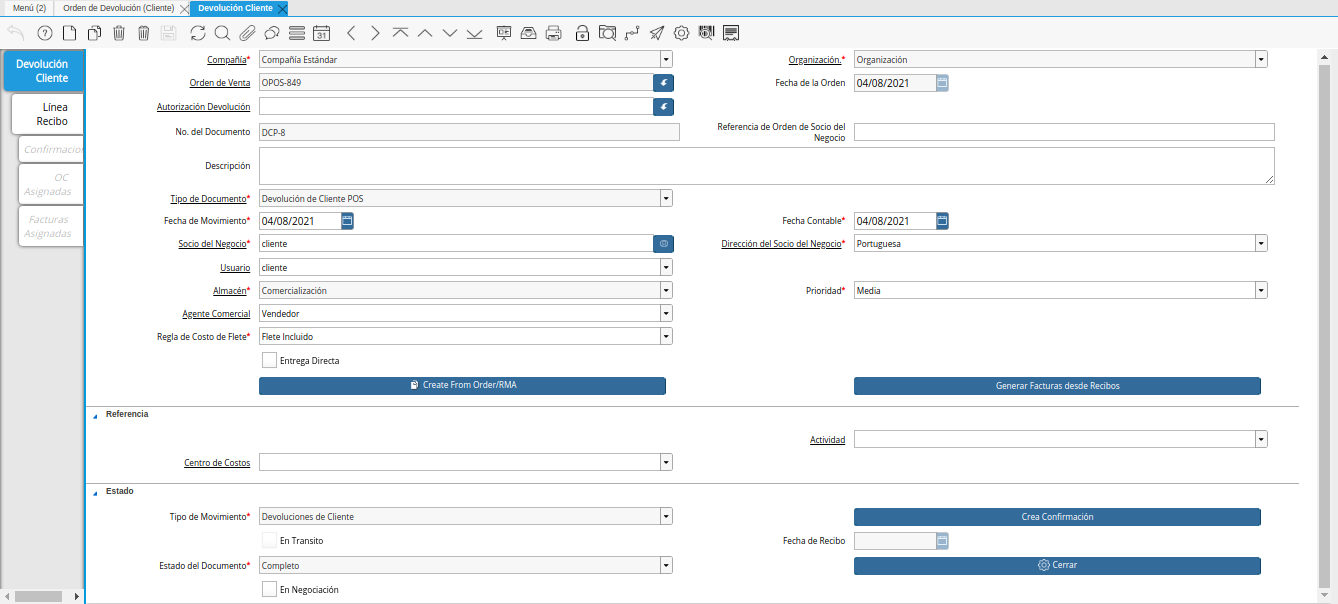
Task: Toggle the En Negociación checkbox
Action: coord(269,590)
